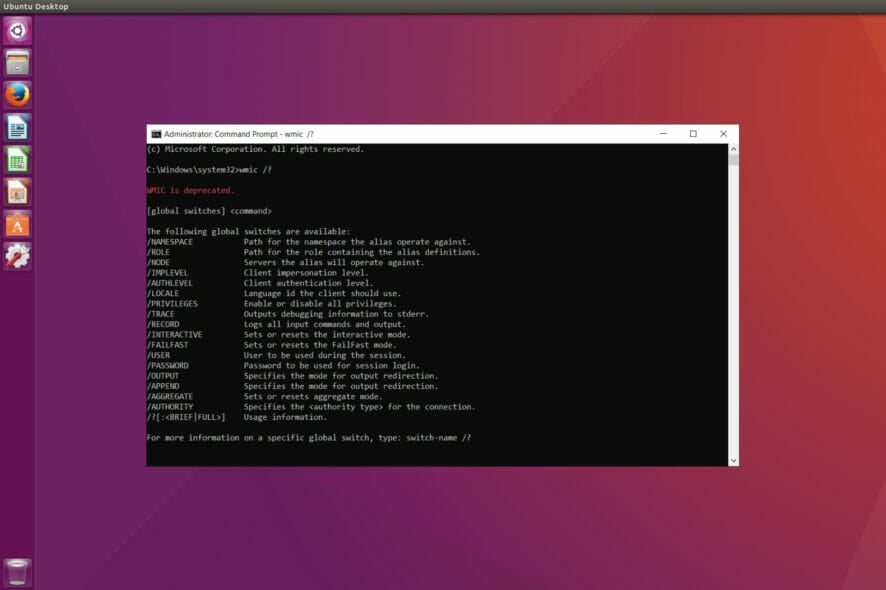The height and width of the screenshot is (590, 886).
Task: Minimize the Administrator Command Prompt window
Action: point(663,132)
